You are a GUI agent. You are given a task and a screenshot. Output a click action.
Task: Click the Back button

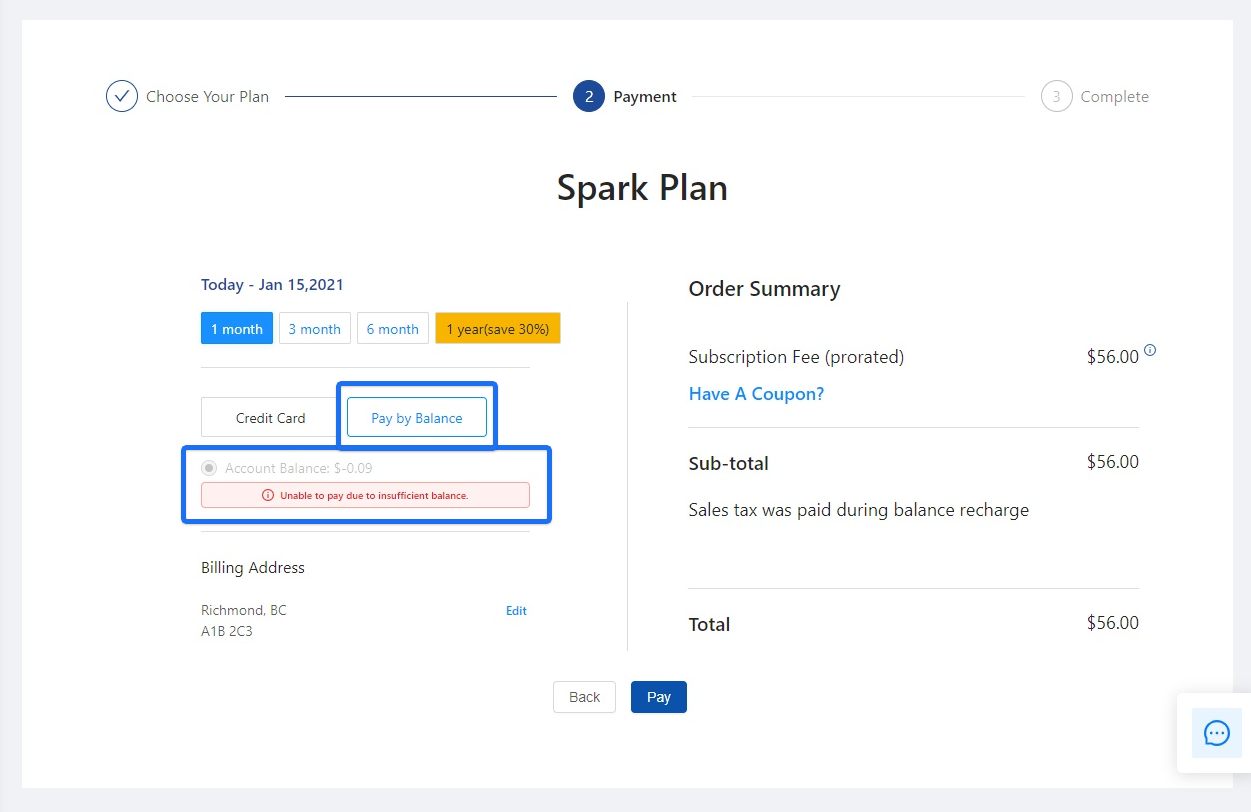(584, 697)
